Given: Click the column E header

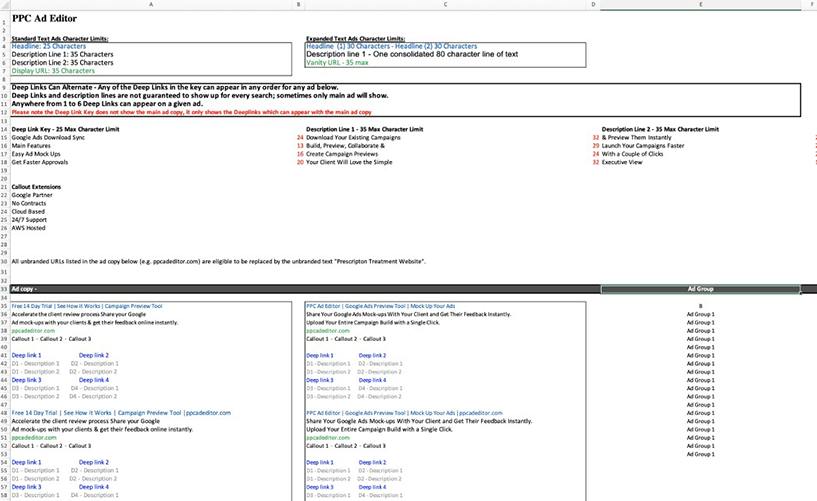Looking at the screenshot, I should point(700,5).
